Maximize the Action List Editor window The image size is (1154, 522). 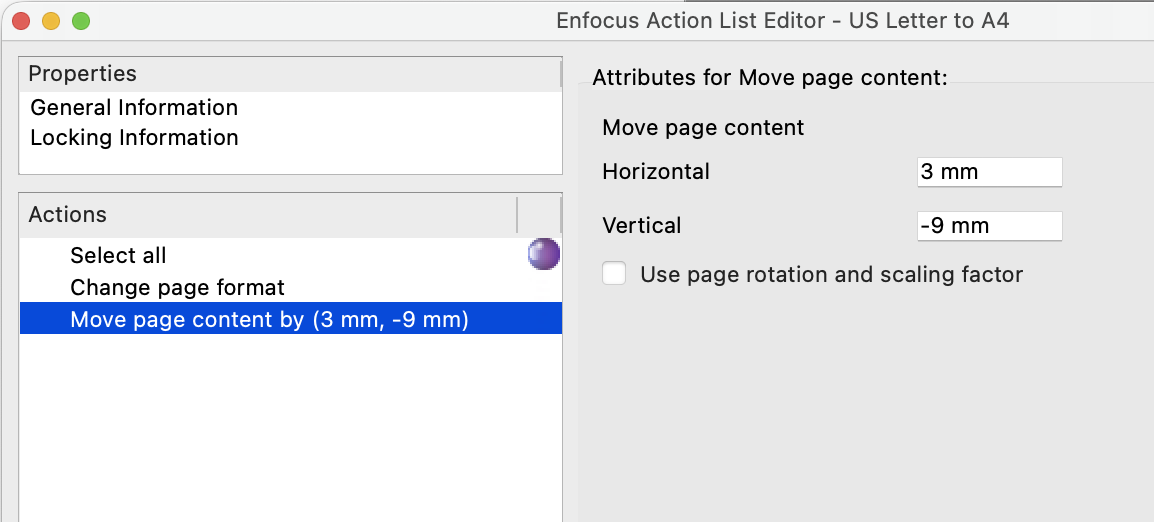click(81, 21)
